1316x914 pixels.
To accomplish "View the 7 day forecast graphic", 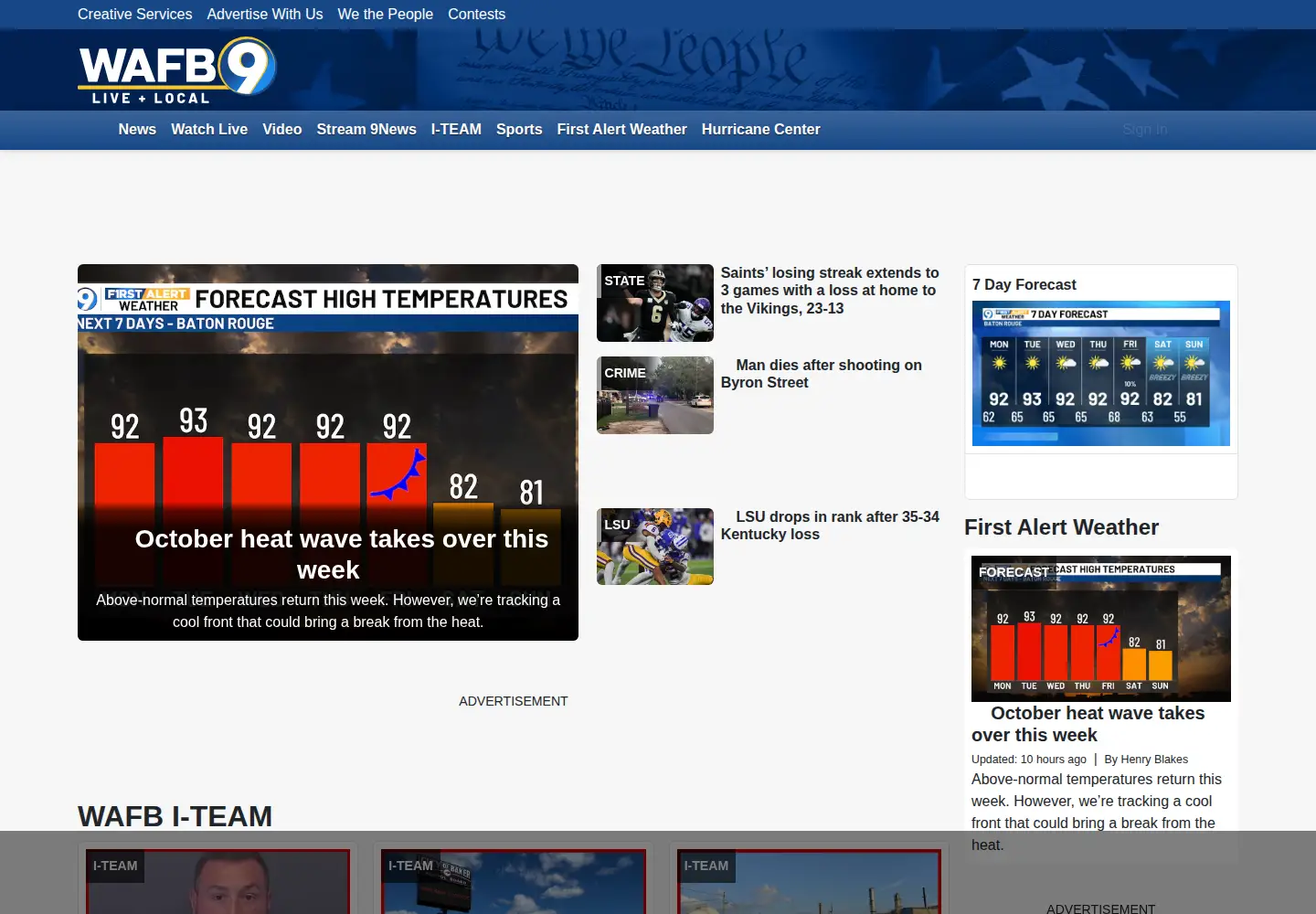I will coord(1101,373).
